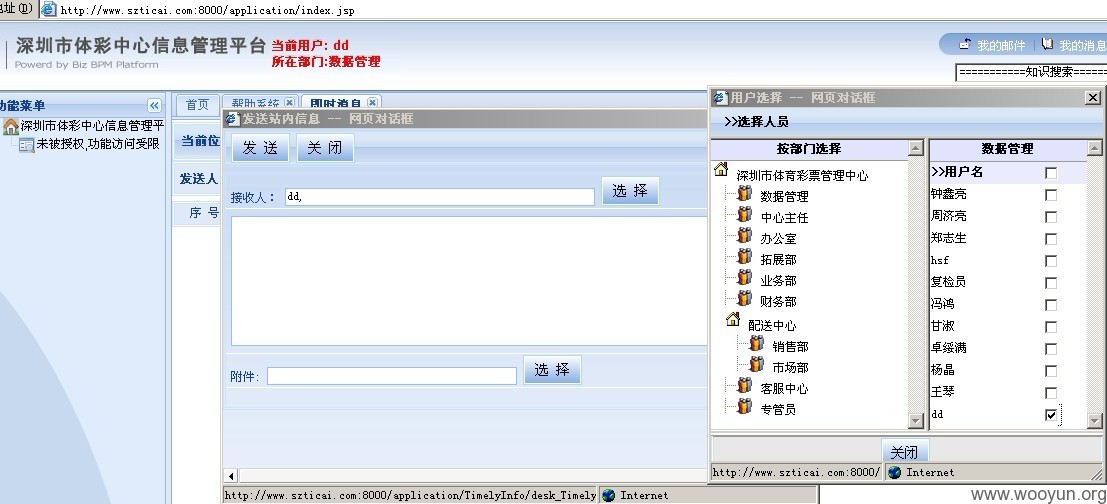Click the 业务部 department book icon
This screenshot has width=1107, height=504.
click(744, 278)
